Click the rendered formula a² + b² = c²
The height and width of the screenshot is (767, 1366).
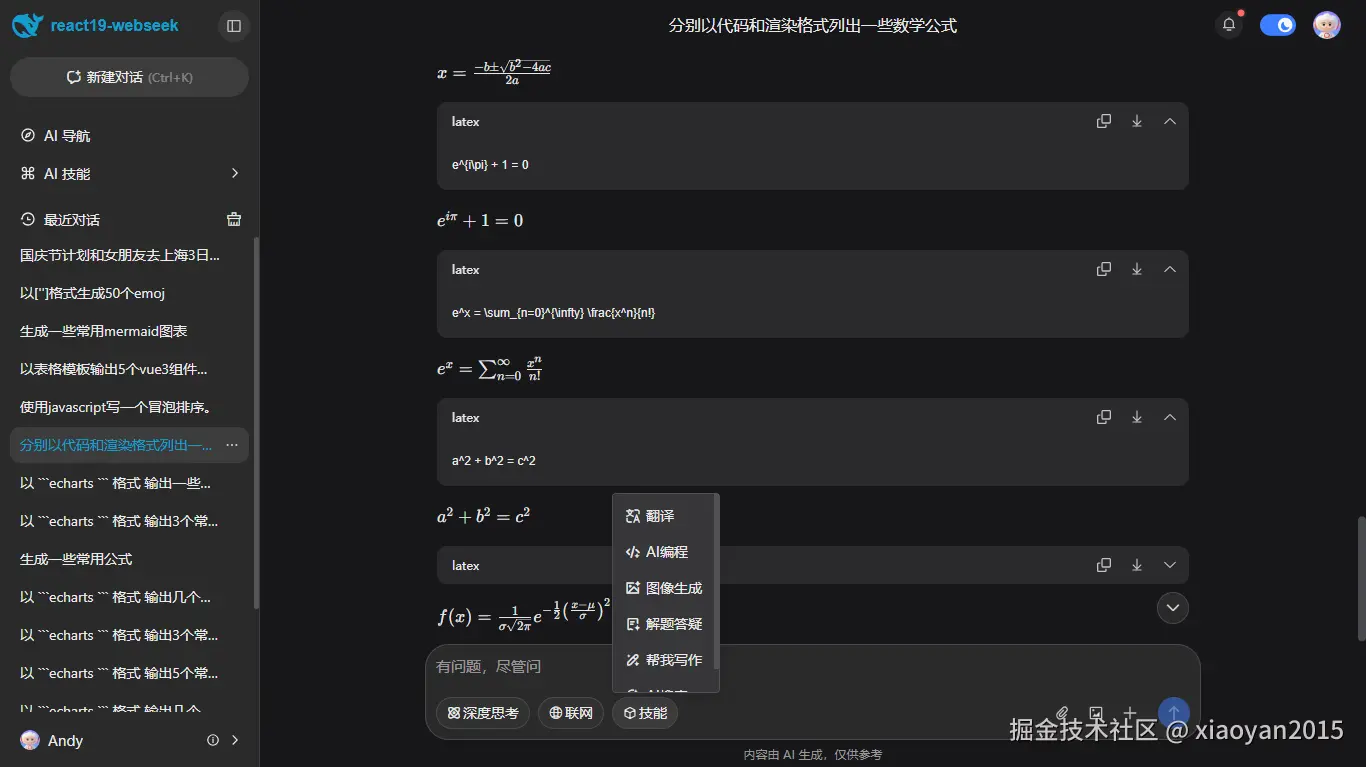click(483, 516)
